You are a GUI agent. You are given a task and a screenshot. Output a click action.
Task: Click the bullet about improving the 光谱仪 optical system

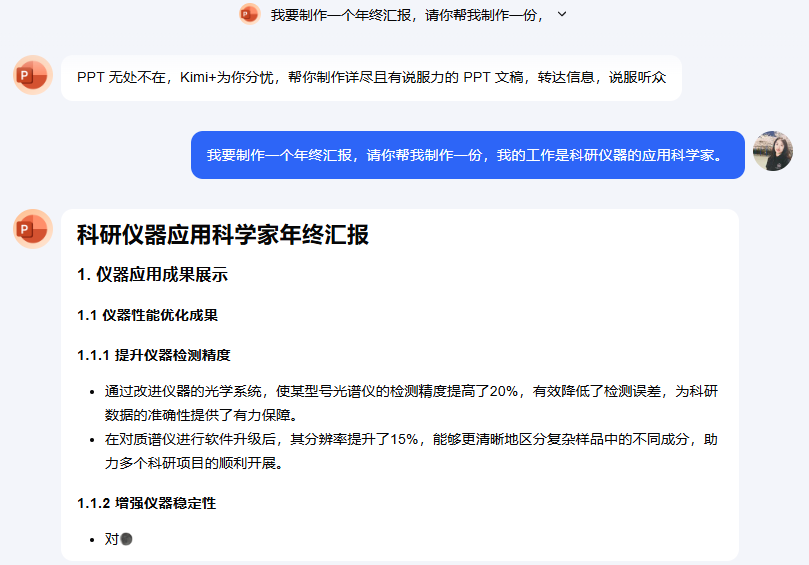(410, 402)
